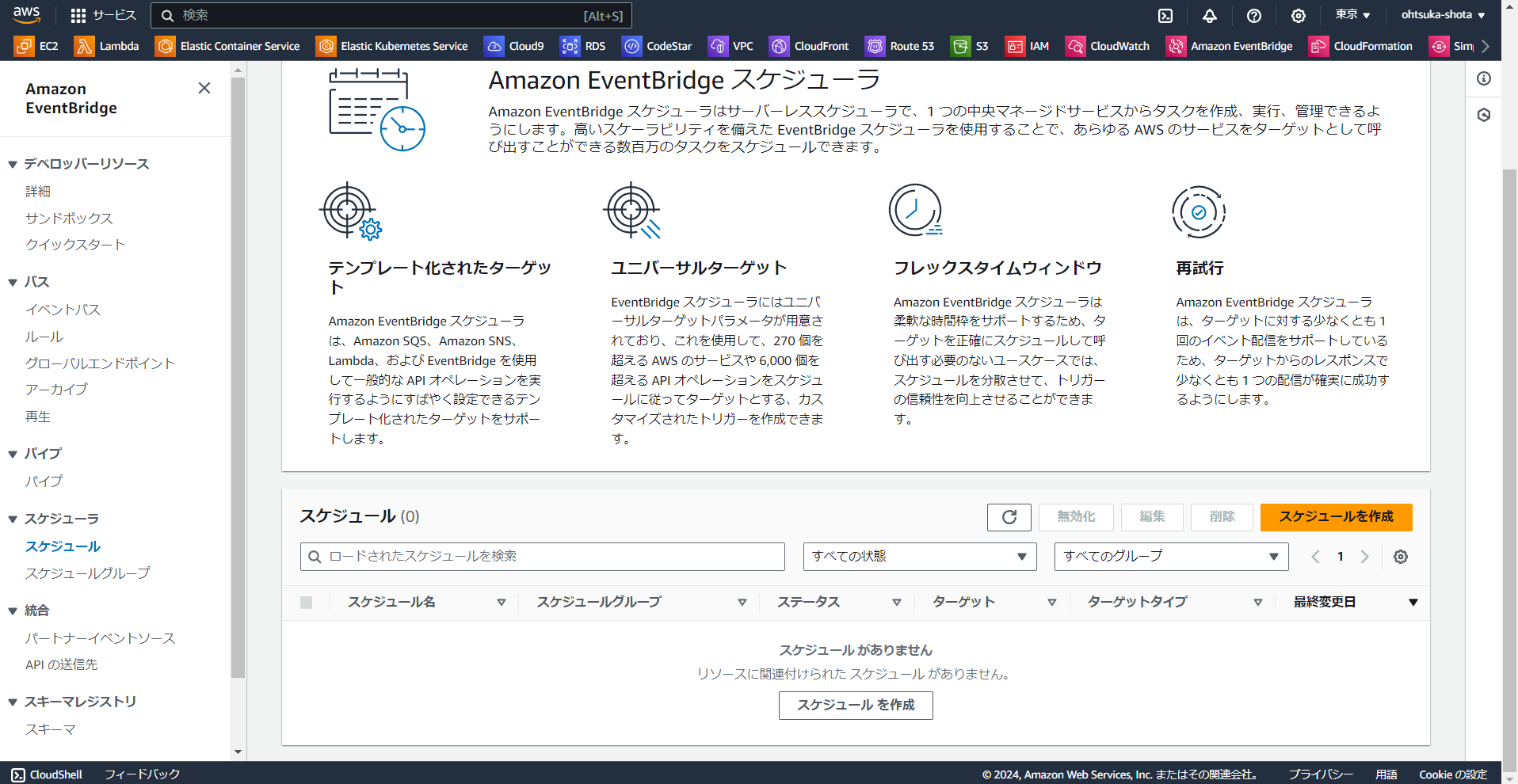
Task: Open the 東京 region selector
Action: (1352, 15)
